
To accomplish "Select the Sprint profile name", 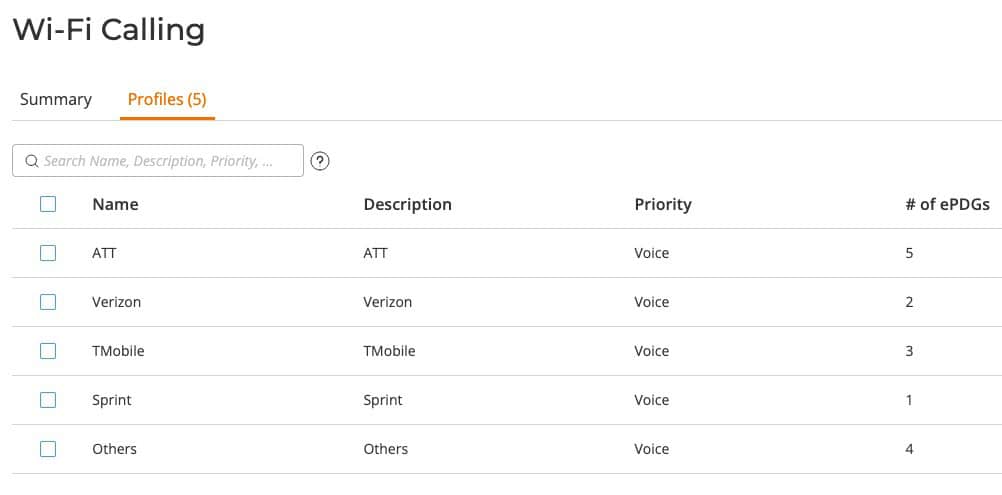I will (x=112, y=400).
